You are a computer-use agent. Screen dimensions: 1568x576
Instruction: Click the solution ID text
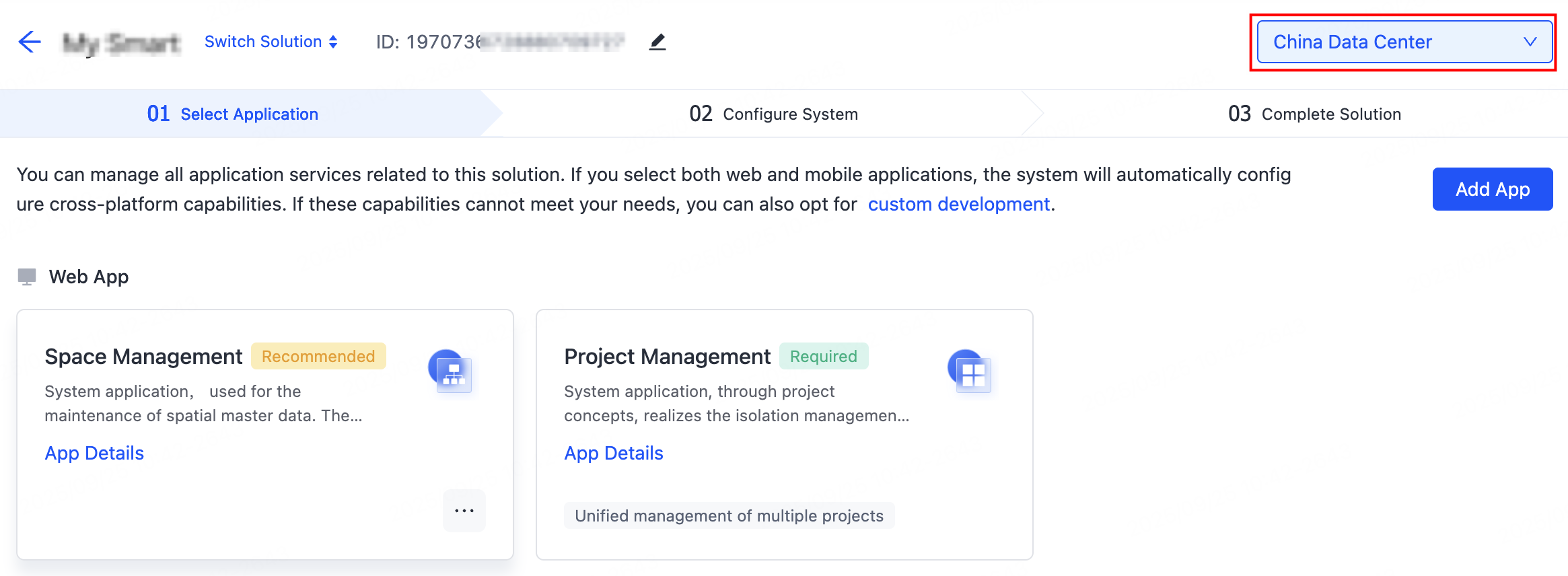tap(500, 42)
